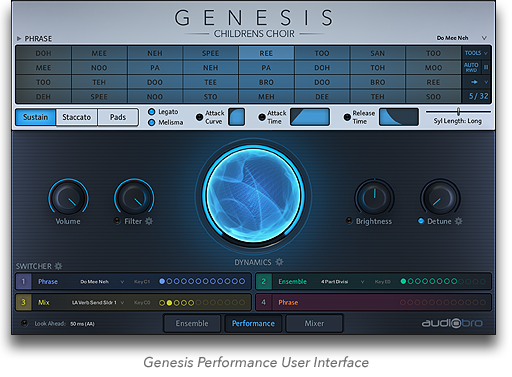Select the Pads articulation button
Viewport: 512px width, 377px height.
pyautogui.click(x=118, y=117)
